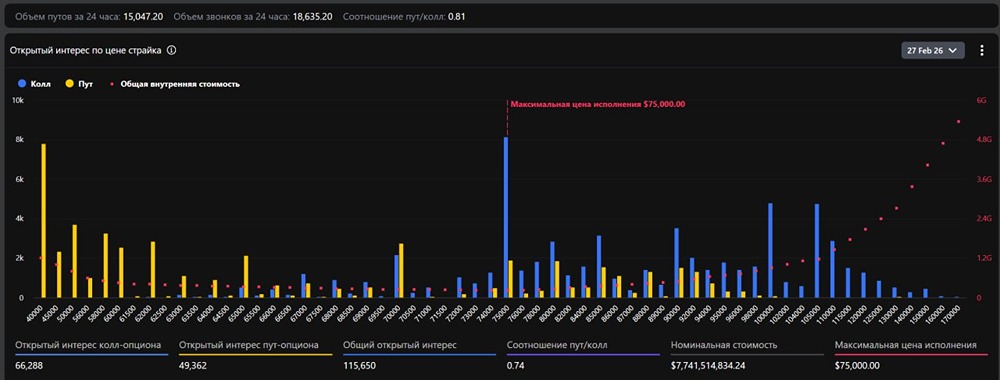
Task: Select the tall blue call bar at 75000
Action: 506,217
